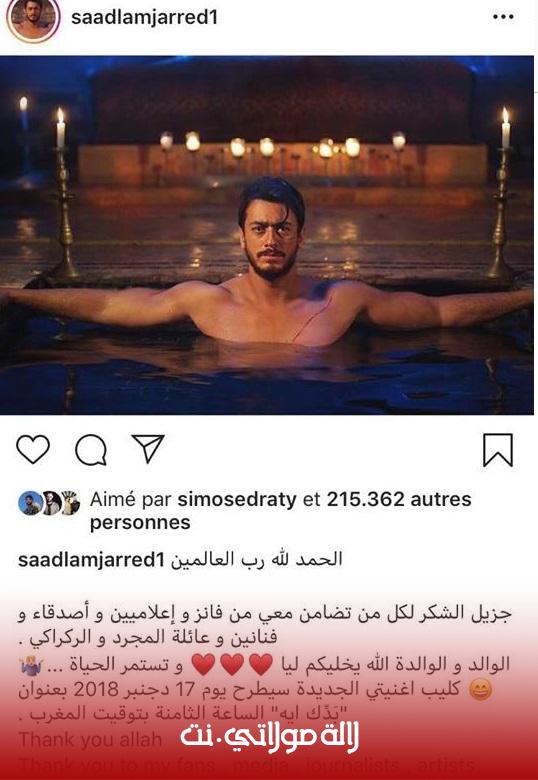
Task: Open comments with the speech bubble icon
Action: point(91,450)
